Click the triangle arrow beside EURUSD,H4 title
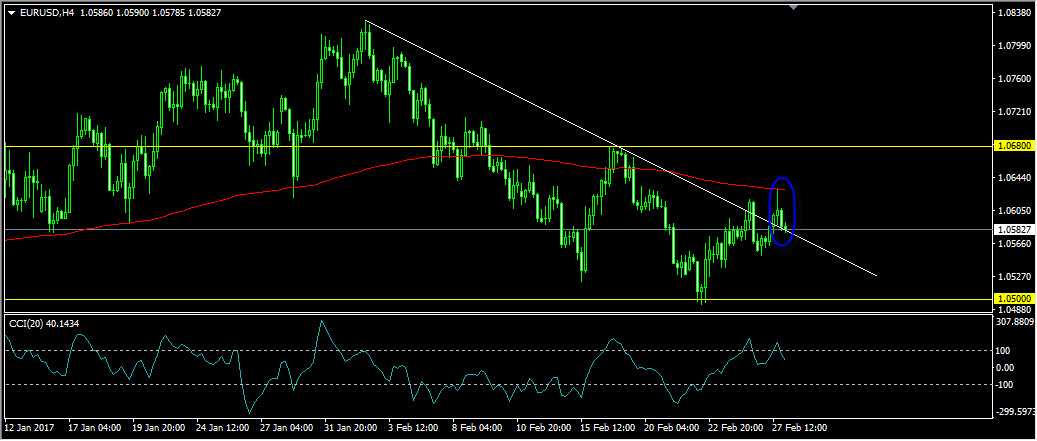1037x441 pixels. 11,13
